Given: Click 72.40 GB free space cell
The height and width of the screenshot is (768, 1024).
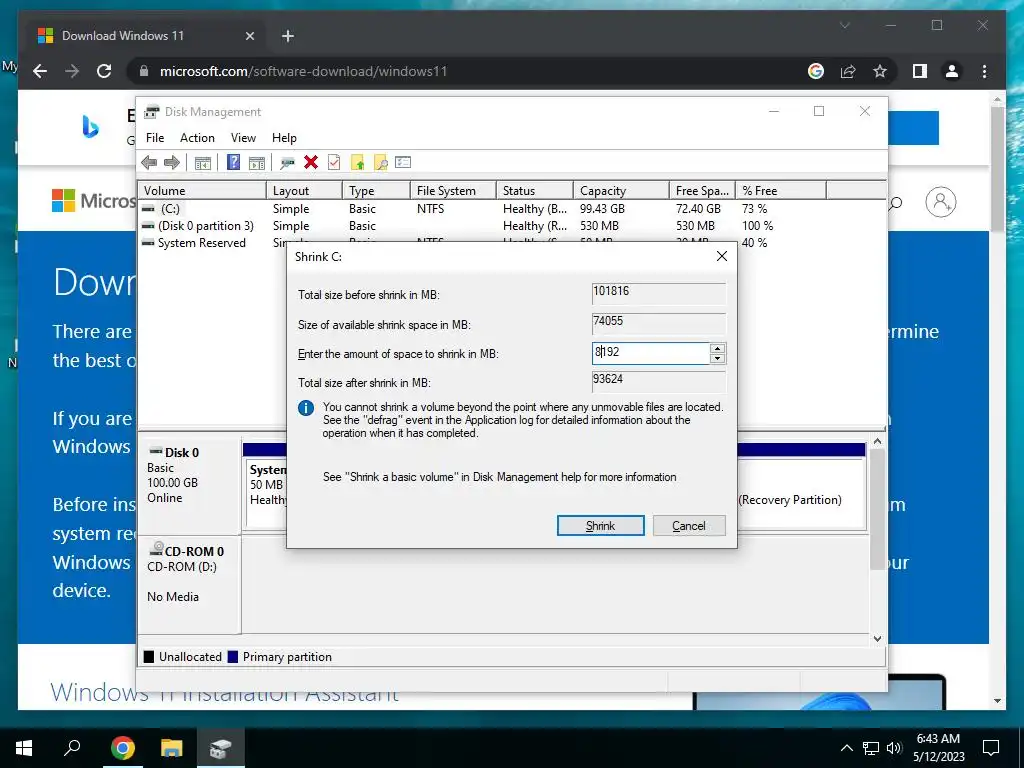Looking at the screenshot, I should (x=698, y=209).
